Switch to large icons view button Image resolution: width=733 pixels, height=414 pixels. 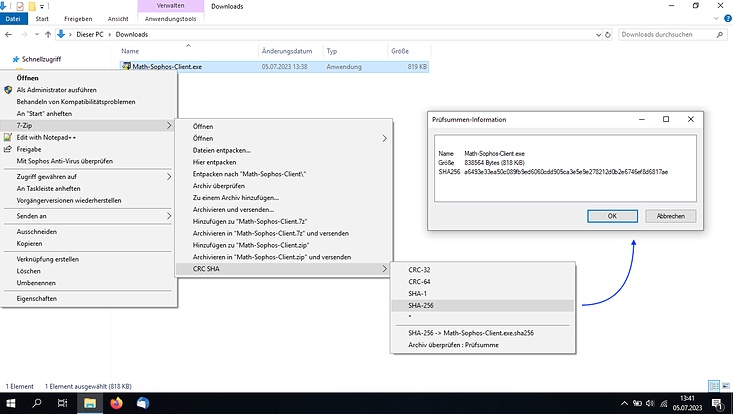coord(726,386)
